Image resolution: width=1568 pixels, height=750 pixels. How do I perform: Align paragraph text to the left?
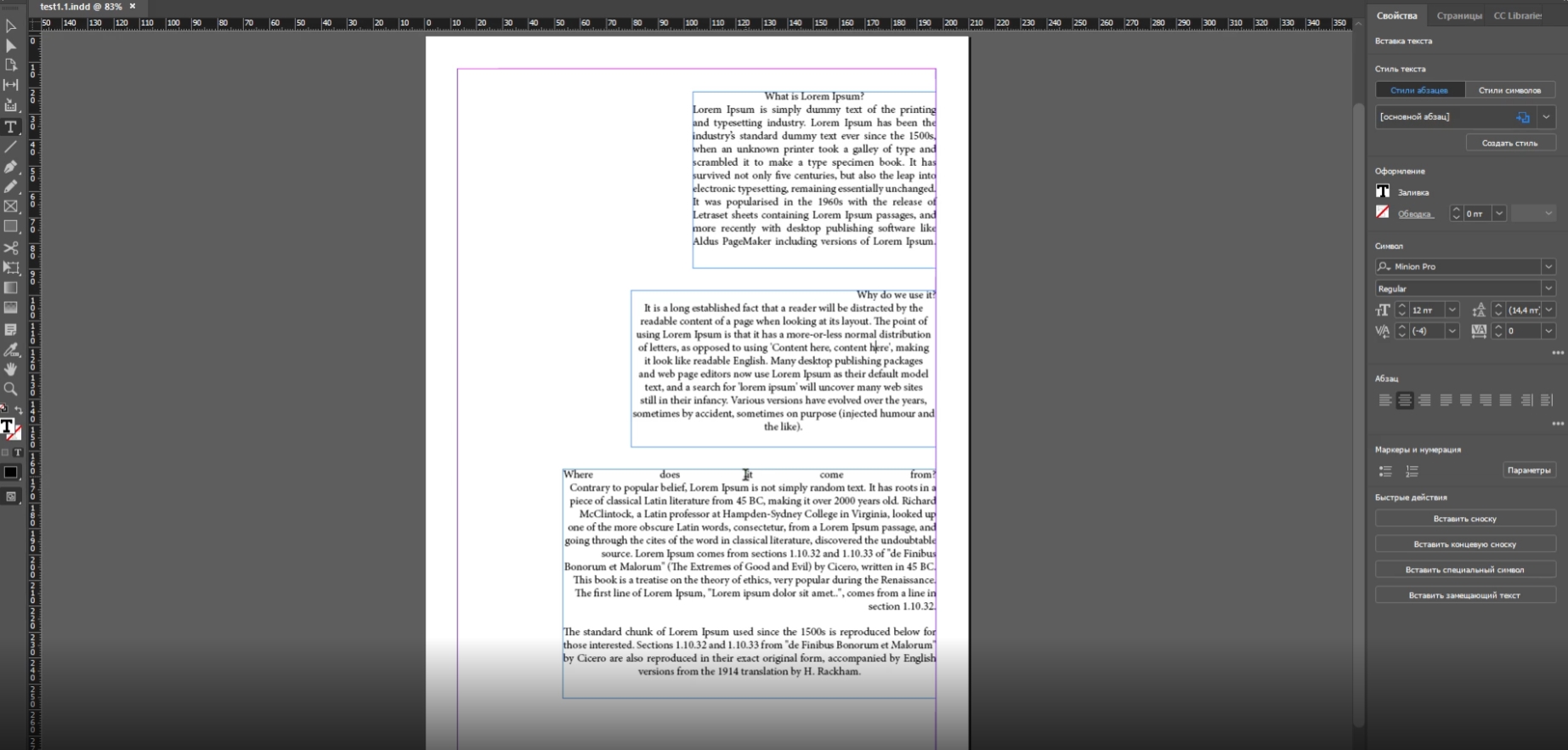click(1384, 400)
